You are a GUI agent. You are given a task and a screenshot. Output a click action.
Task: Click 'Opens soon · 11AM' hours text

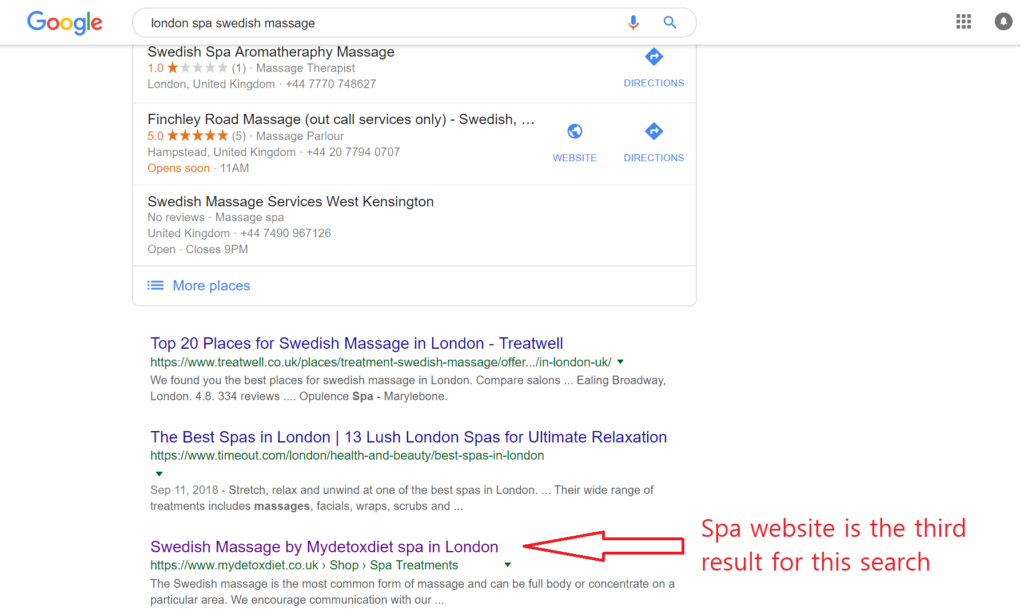coord(198,169)
